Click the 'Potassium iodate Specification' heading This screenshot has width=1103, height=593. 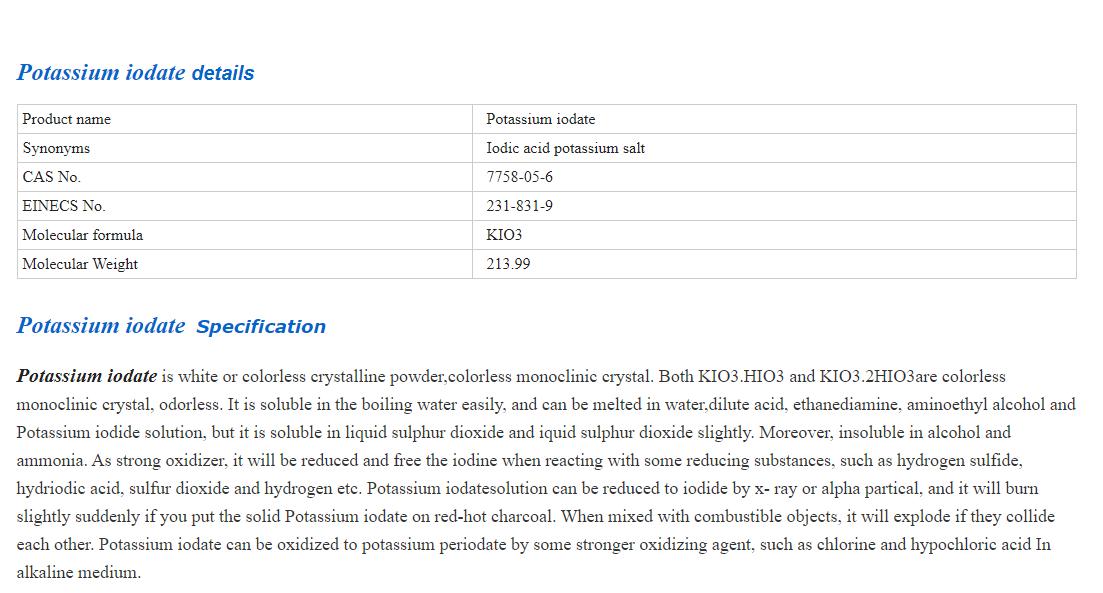[171, 326]
